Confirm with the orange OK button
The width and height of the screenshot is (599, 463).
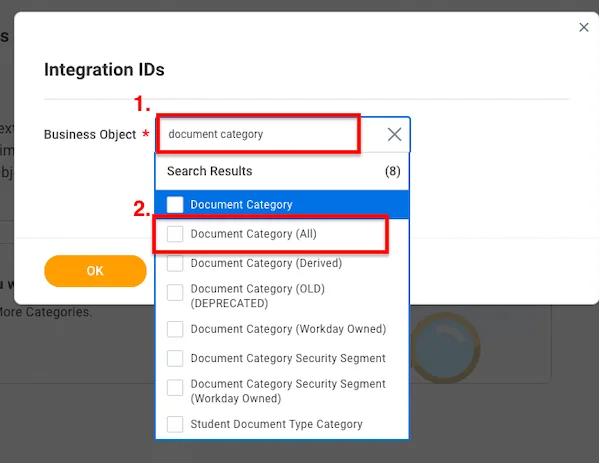pyautogui.click(x=95, y=271)
